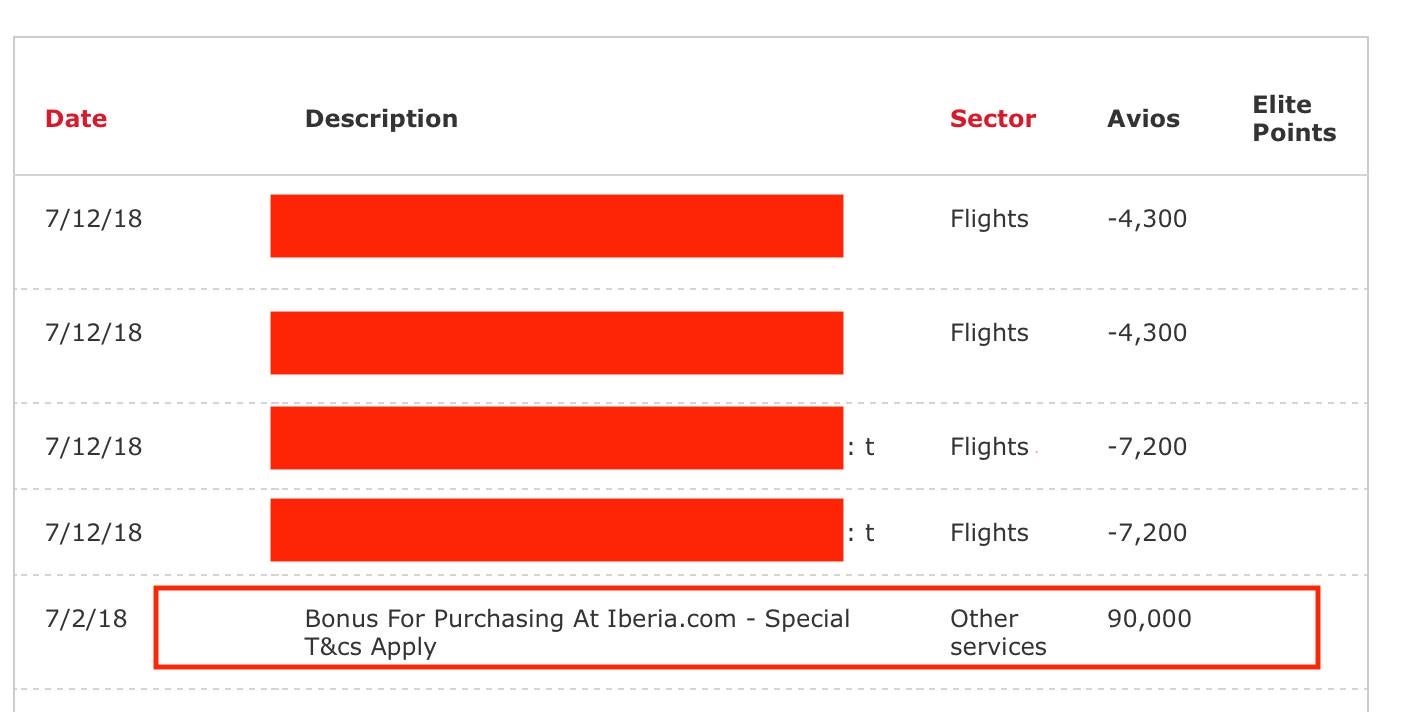Click the Avios column header
The height and width of the screenshot is (712, 1406).
coord(1143,119)
